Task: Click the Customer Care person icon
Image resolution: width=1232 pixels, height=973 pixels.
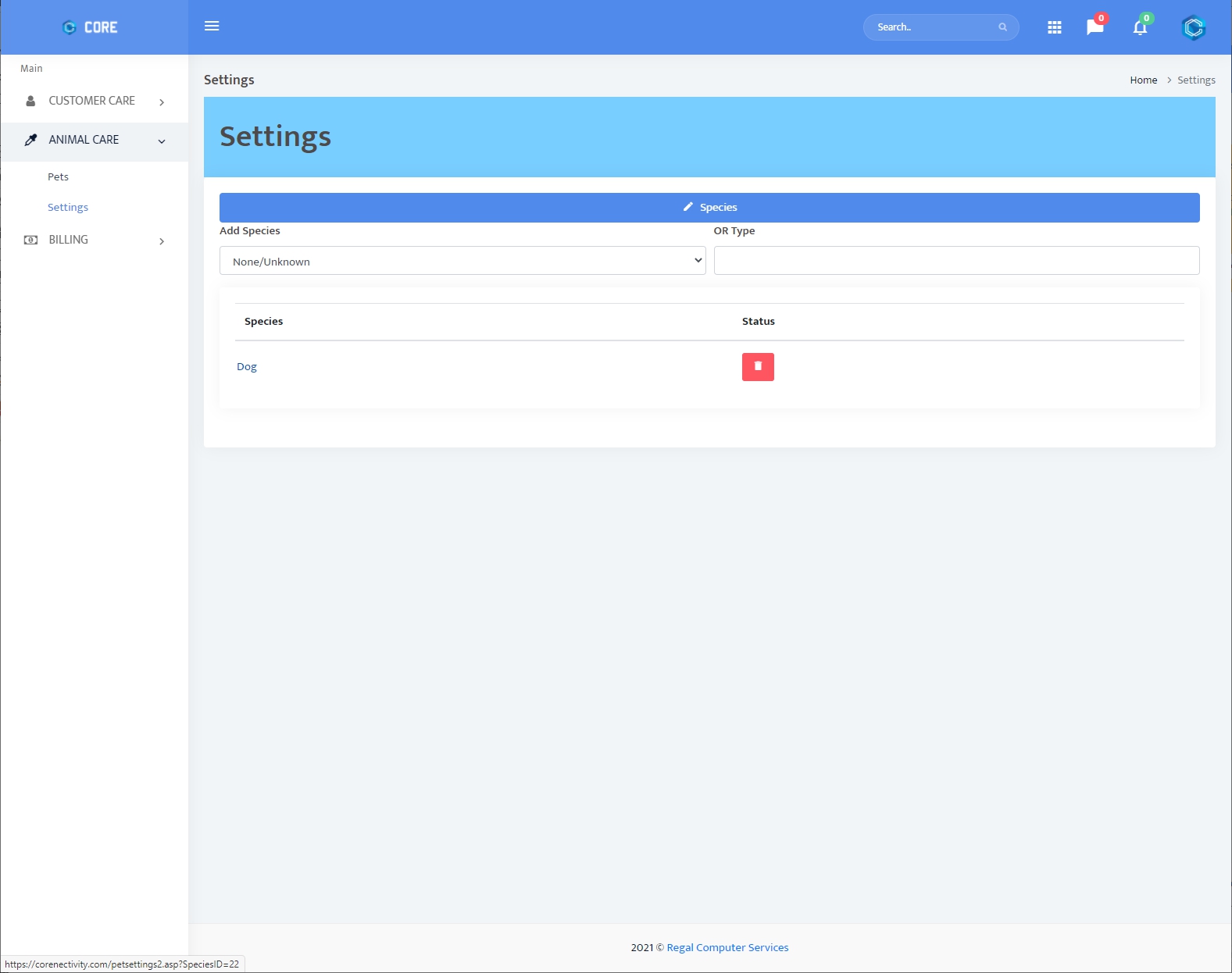Action: (x=30, y=101)
